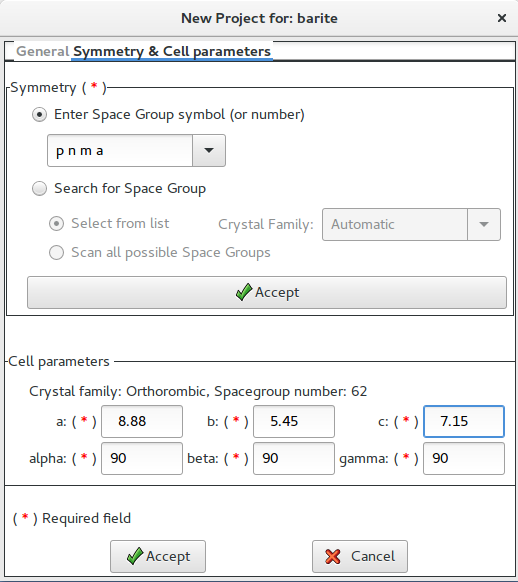518x582 pixels.
Task: Choose the Search for Space Group option
Action: coord(39,189)
